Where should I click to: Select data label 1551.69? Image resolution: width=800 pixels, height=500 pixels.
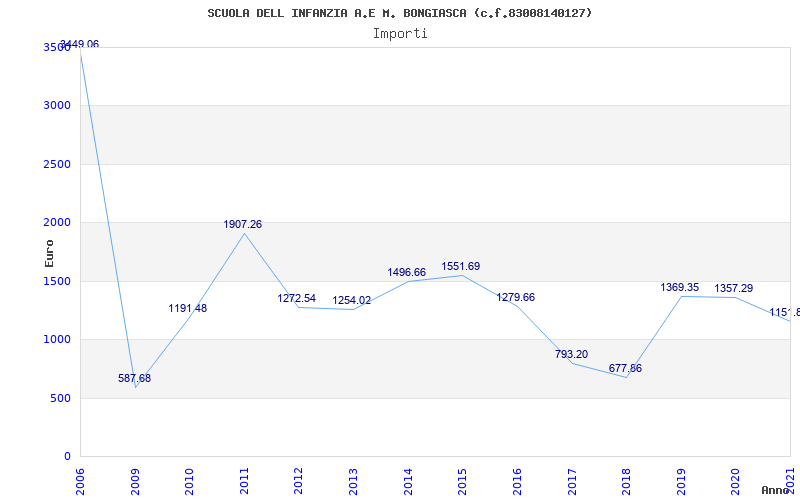[461, 266]
